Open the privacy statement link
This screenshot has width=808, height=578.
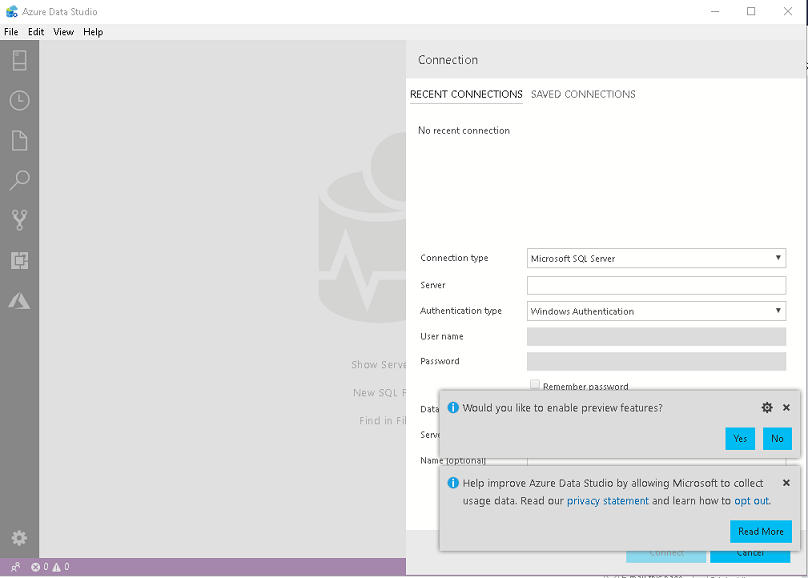pos(608,501)
